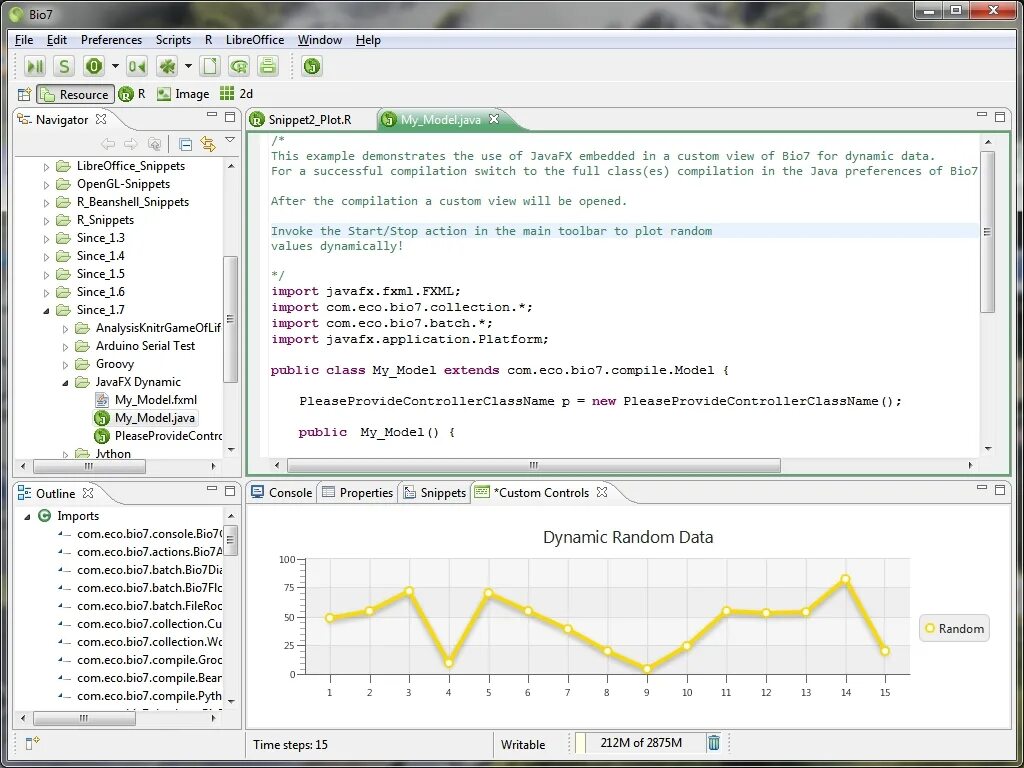Screen dimensions: 1024x768
Task: Collapse the JavaFX Dynamic folder
Action: click(65, 383)
